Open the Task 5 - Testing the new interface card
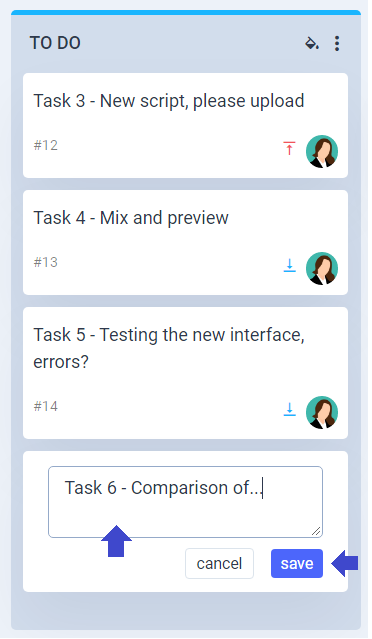Viewport: 372px width, 639px height. pyautogui.click(x=185, y=373)
